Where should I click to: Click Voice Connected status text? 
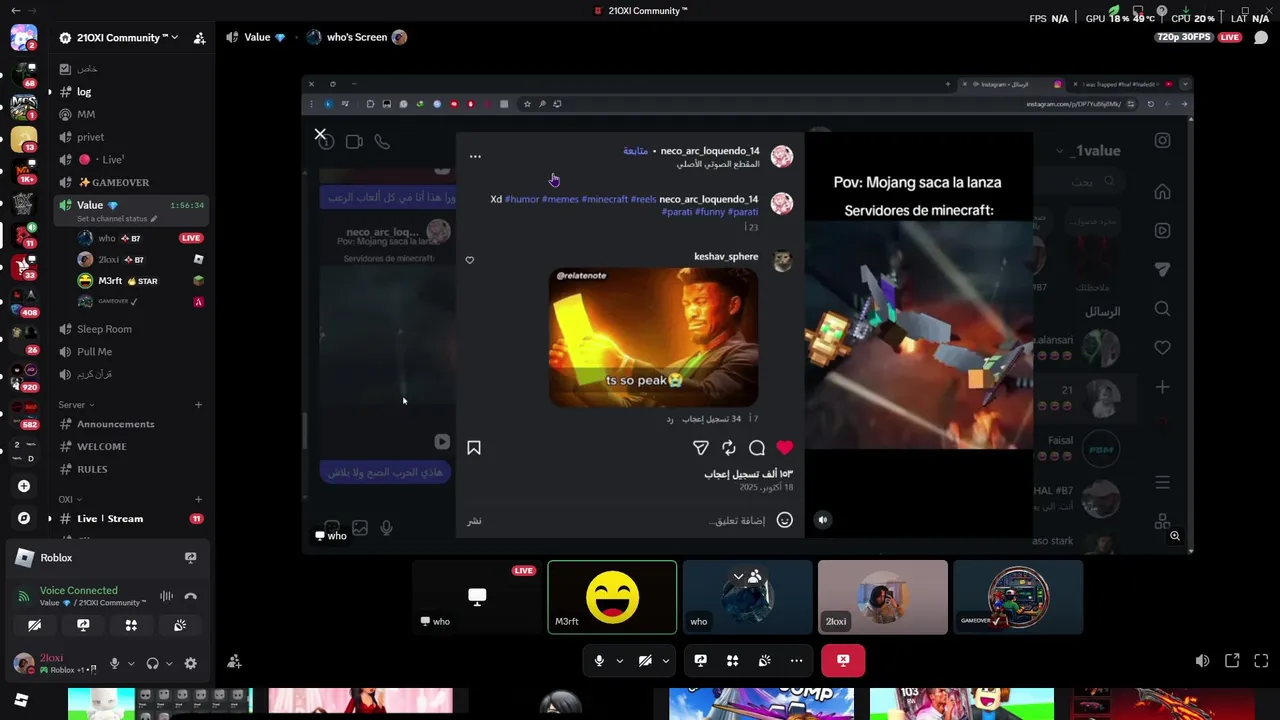pyautogui.click(x=78, y=590)
